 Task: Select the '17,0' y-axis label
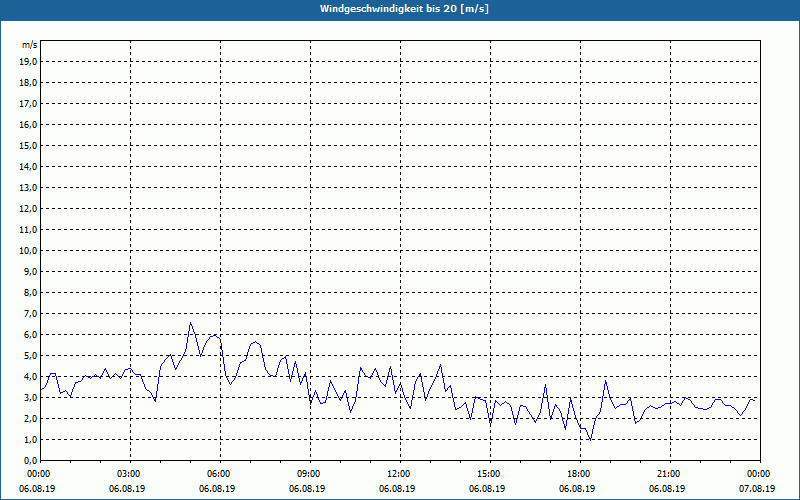pyautogui.click(x=29, y=104)
